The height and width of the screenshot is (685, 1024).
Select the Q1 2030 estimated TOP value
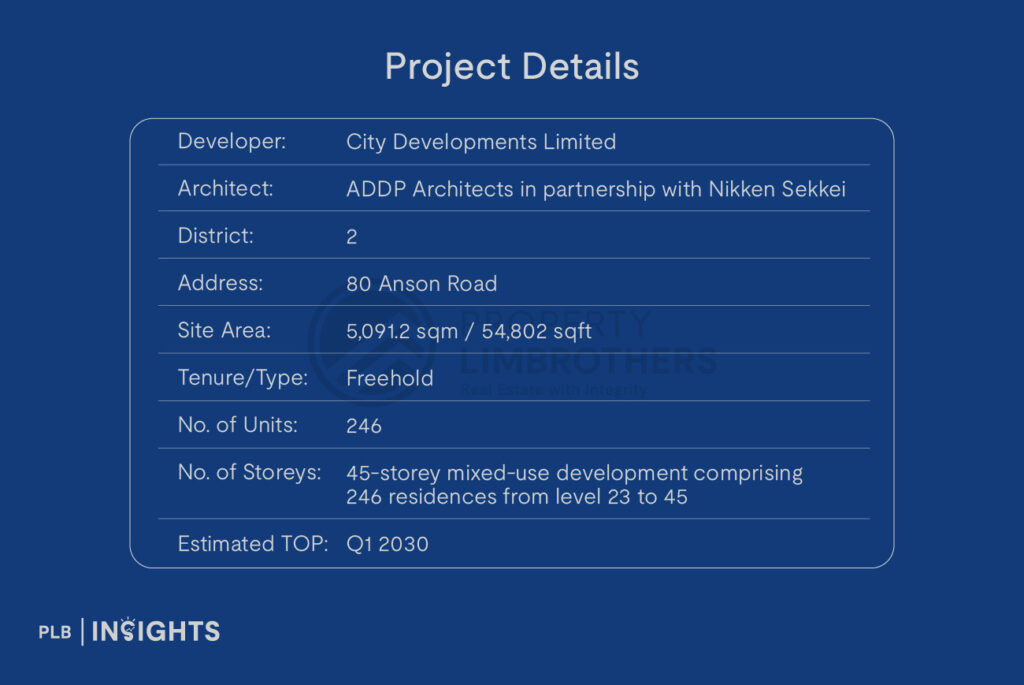point(387,544)
